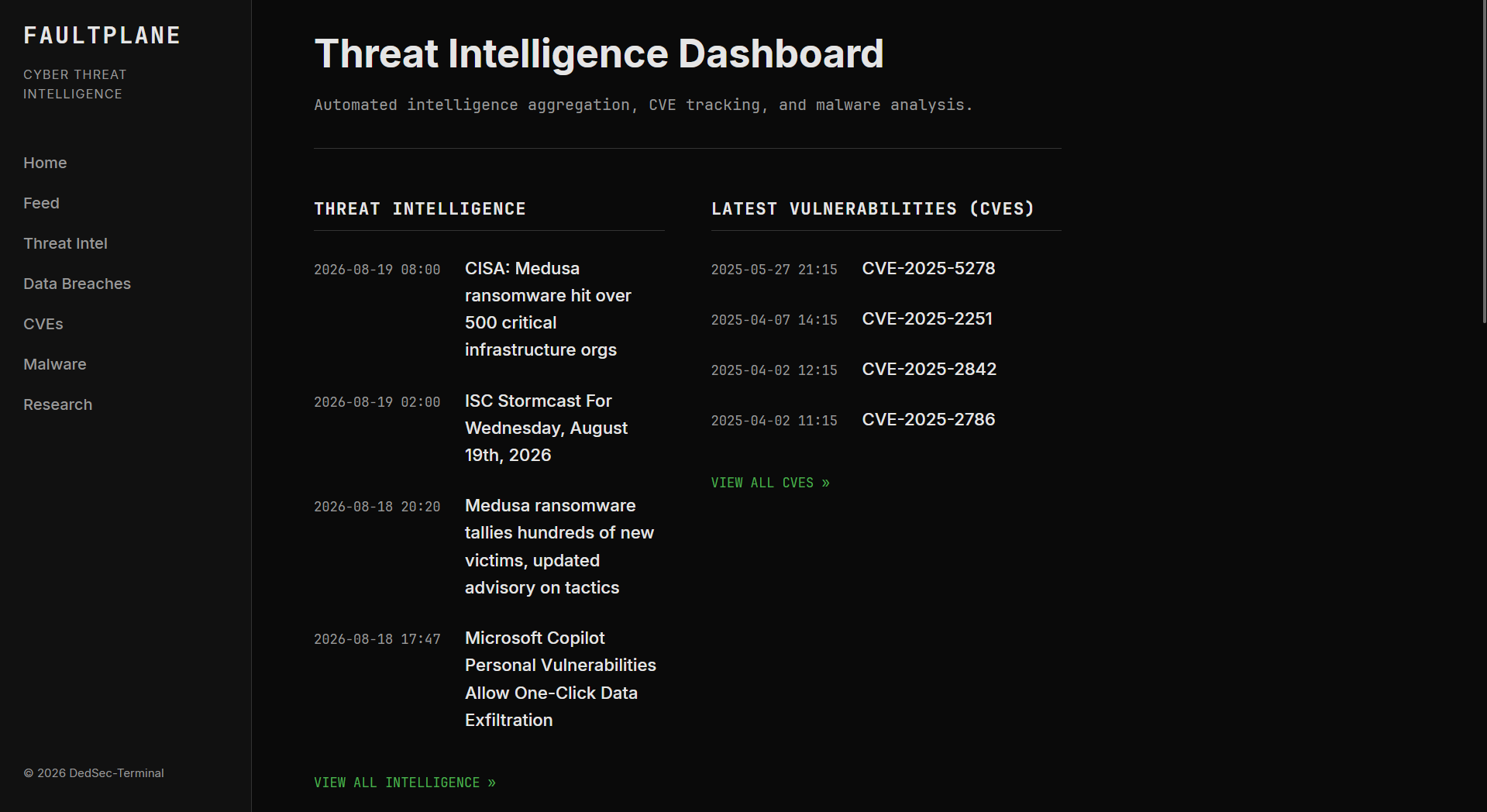Open ISC Stormcast August 19th article
This screenshot has width=1487, height=812.
point(546,428)
